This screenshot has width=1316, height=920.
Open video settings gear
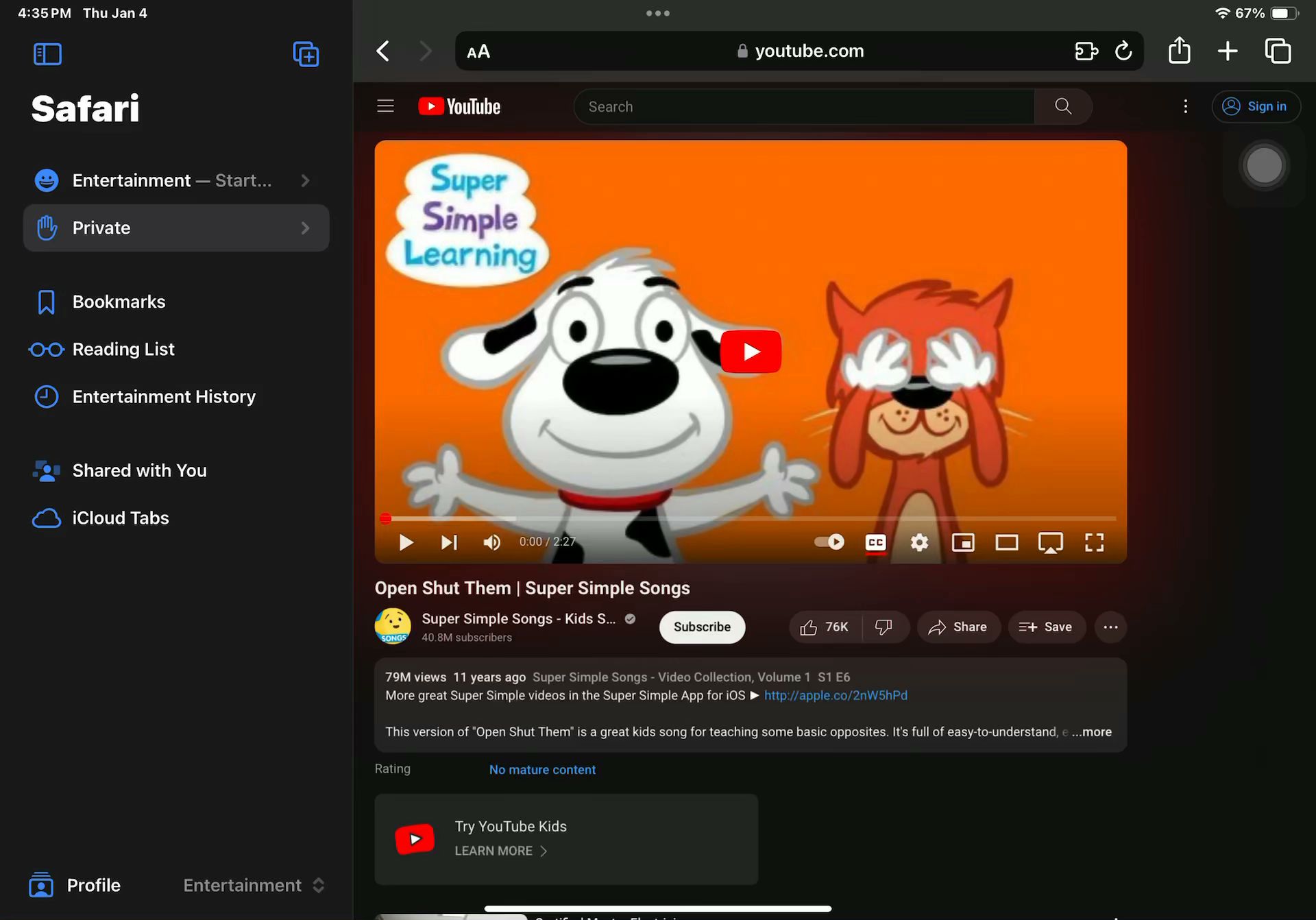tap(919, 542)
